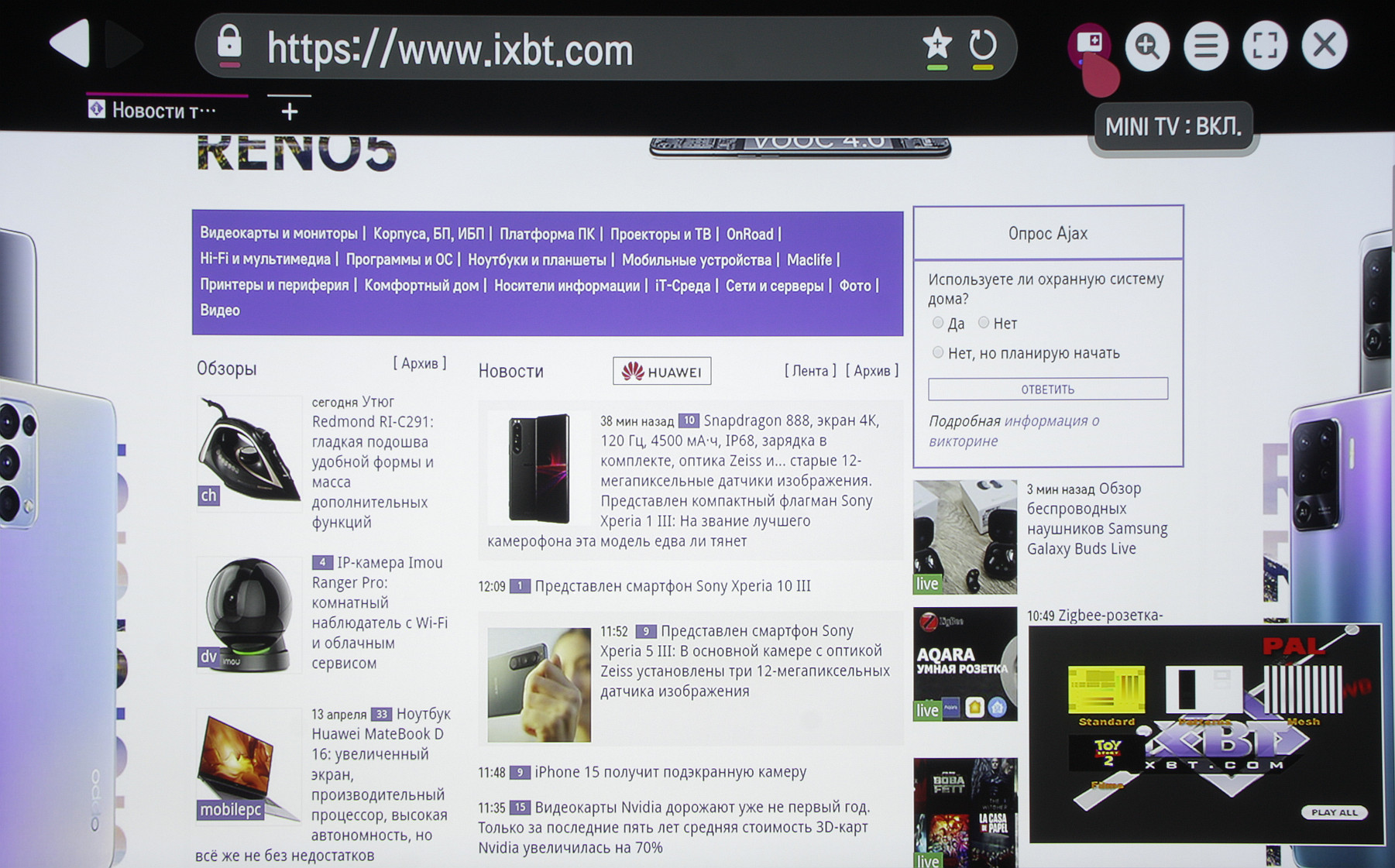Close the browser with the X button
The height and width of the screenshot is (868, 1395).
1324,45
